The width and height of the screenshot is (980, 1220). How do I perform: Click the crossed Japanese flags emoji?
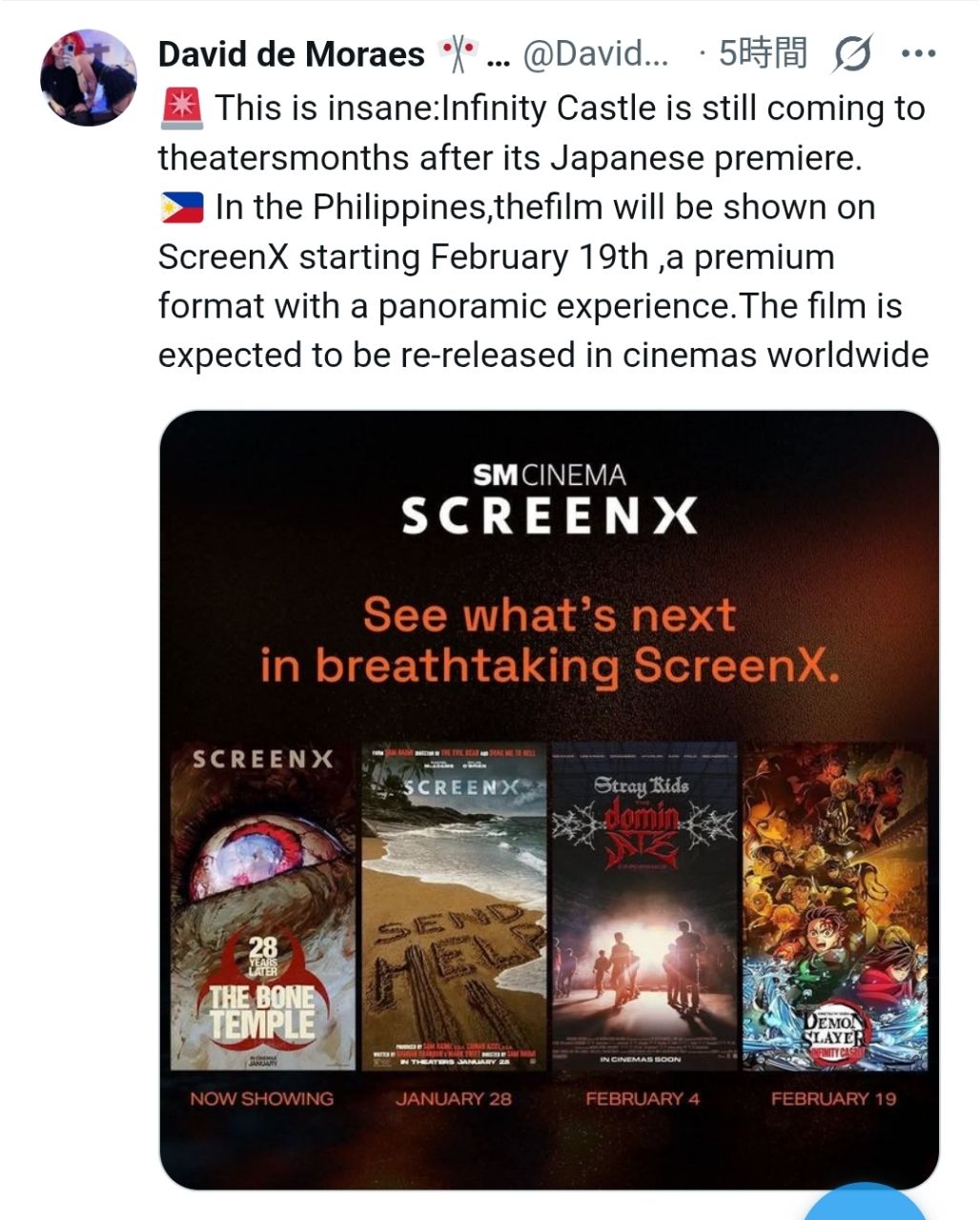click(458, 54)
